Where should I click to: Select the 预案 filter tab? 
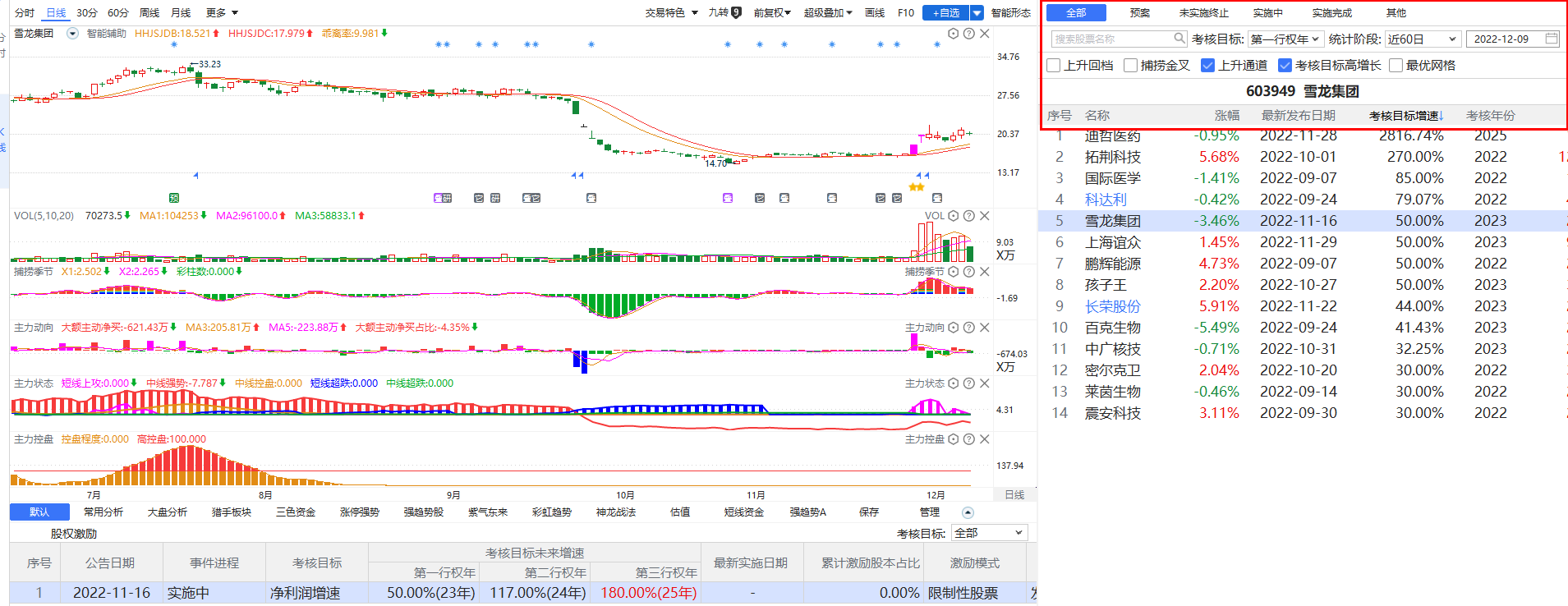1140,12
